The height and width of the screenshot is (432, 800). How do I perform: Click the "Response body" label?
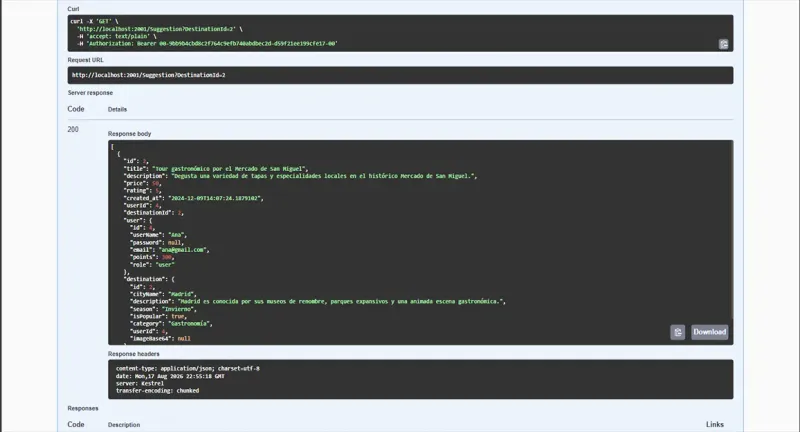pos(130,134)
